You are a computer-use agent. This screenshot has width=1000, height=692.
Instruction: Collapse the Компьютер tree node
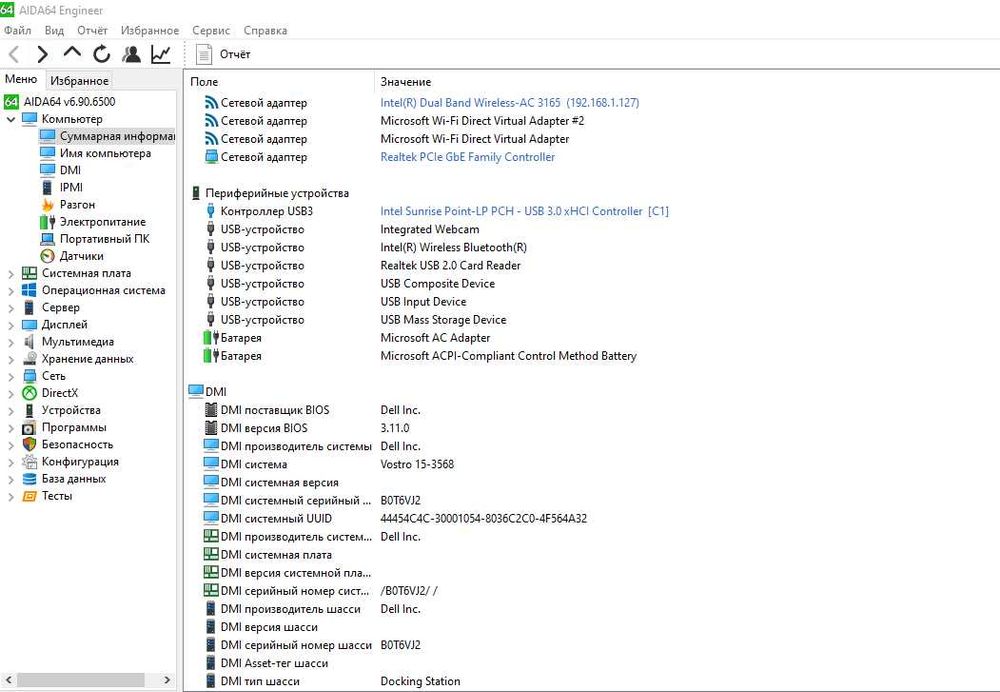11,119
